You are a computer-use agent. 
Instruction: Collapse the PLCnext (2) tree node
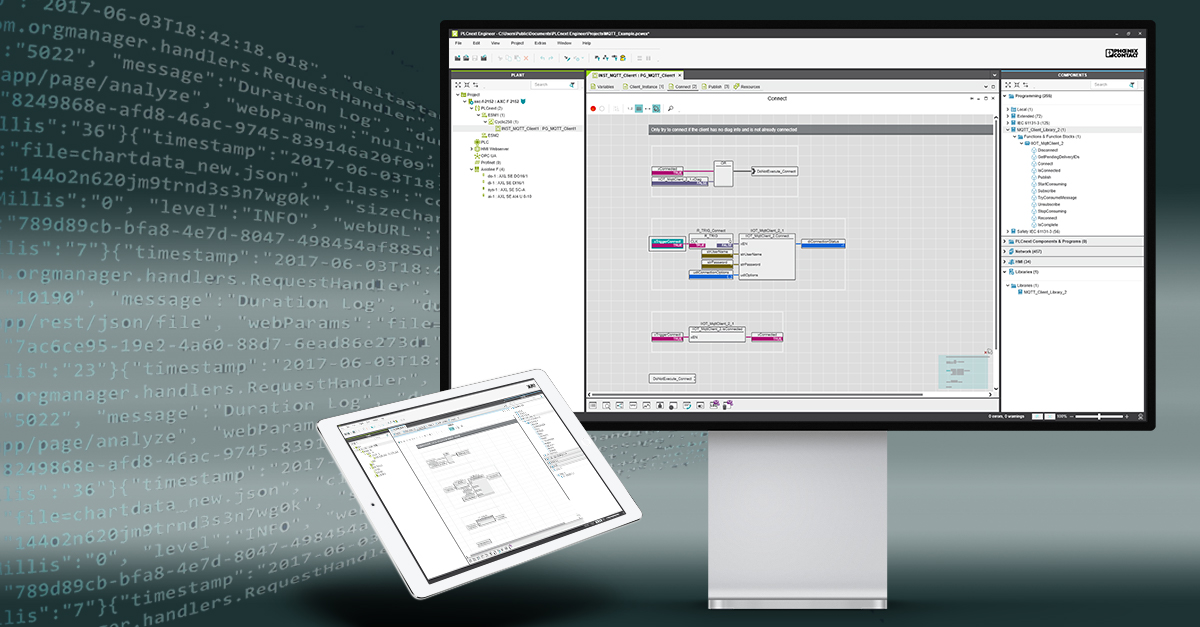coord(471,108)
